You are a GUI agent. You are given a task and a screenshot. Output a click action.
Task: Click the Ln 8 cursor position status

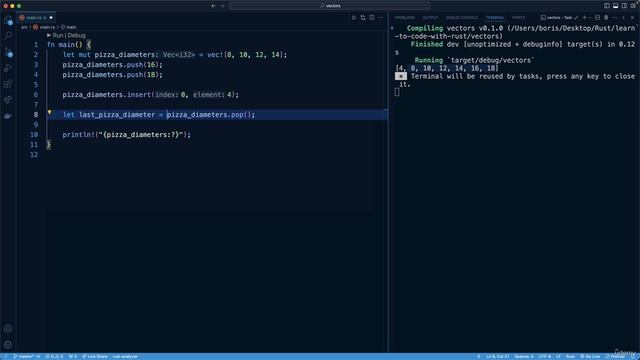[x=498, y=356]
